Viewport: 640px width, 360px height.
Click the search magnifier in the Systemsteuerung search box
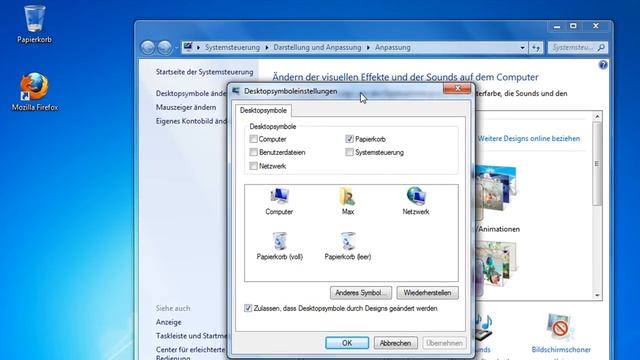pos(601,48)
